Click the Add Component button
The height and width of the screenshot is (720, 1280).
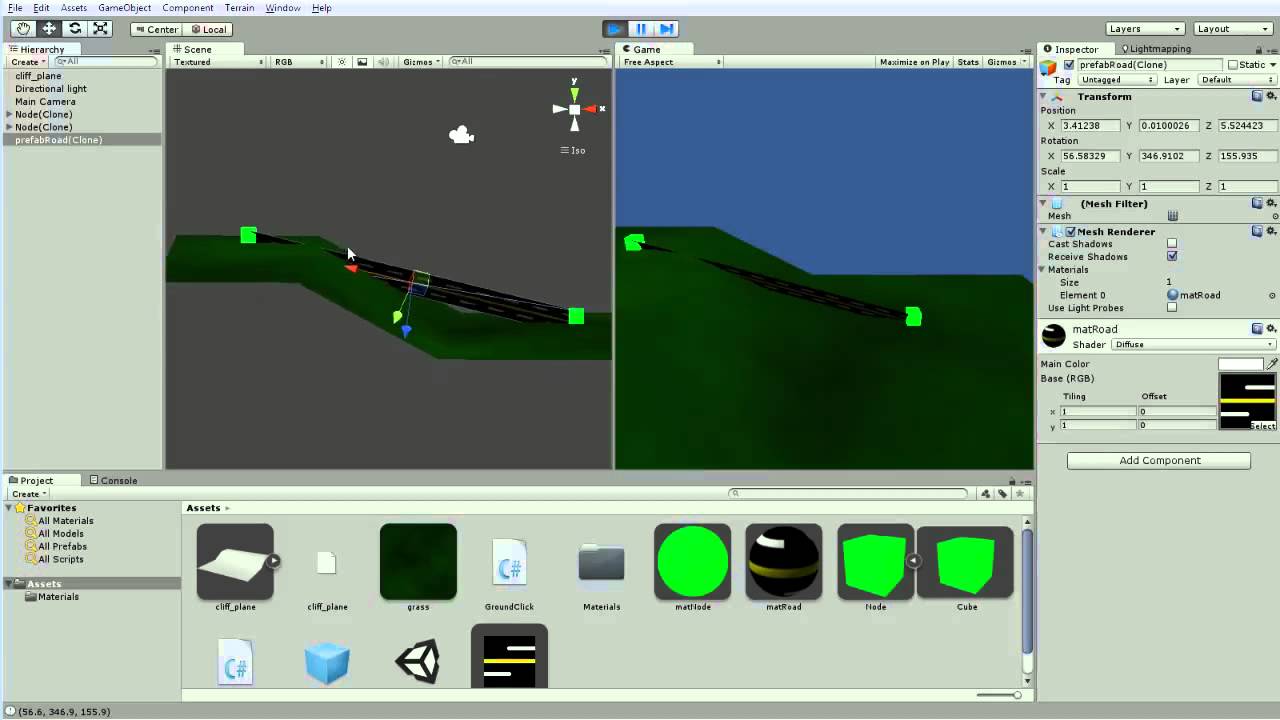click(1159, 461)
